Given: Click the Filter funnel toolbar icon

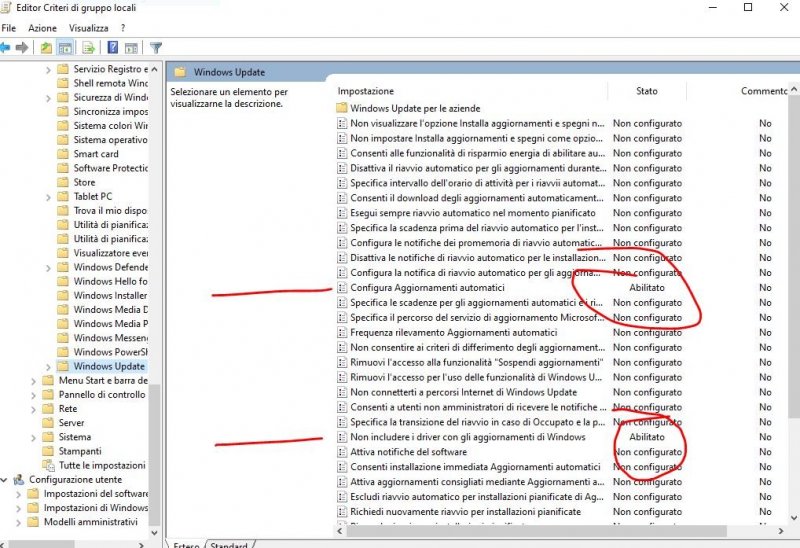Looking at the screenshot, I should point(156,48).
